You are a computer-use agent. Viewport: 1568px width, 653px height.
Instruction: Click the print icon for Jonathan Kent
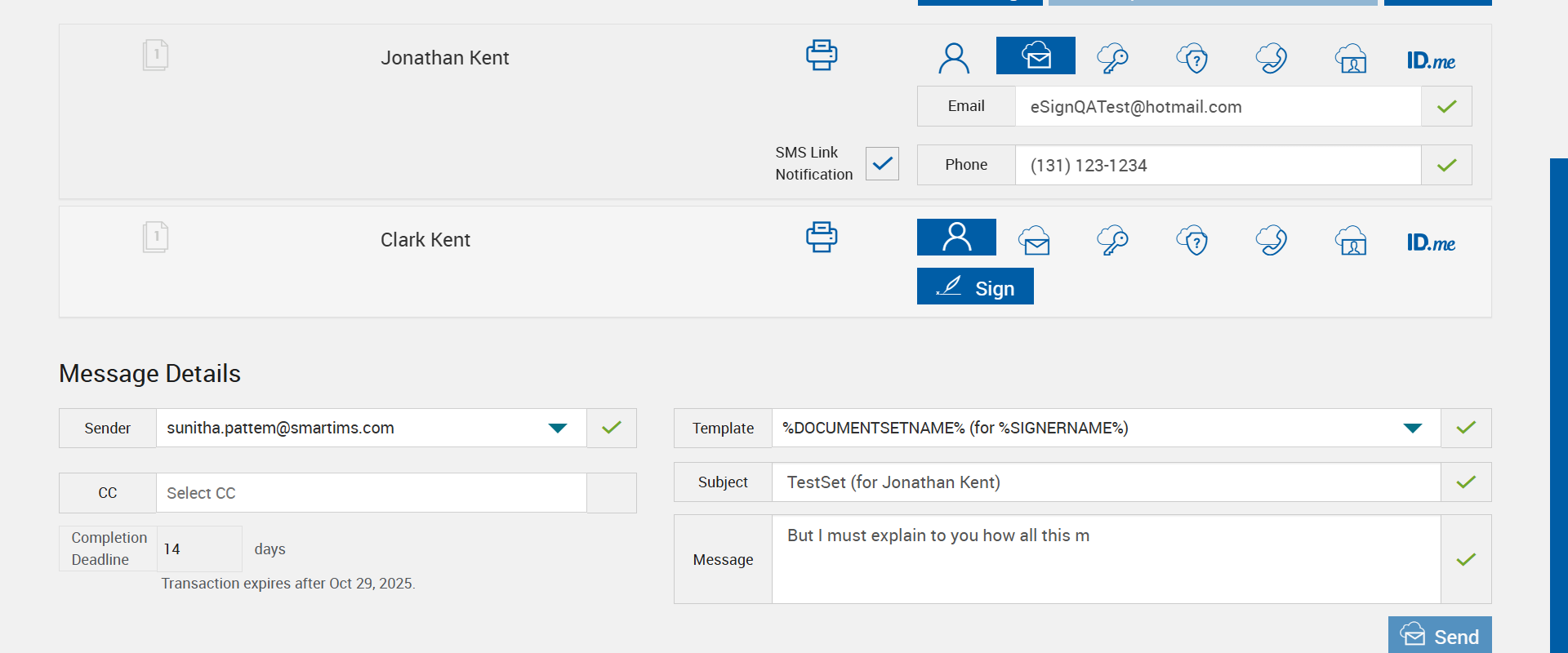point(821,56)
